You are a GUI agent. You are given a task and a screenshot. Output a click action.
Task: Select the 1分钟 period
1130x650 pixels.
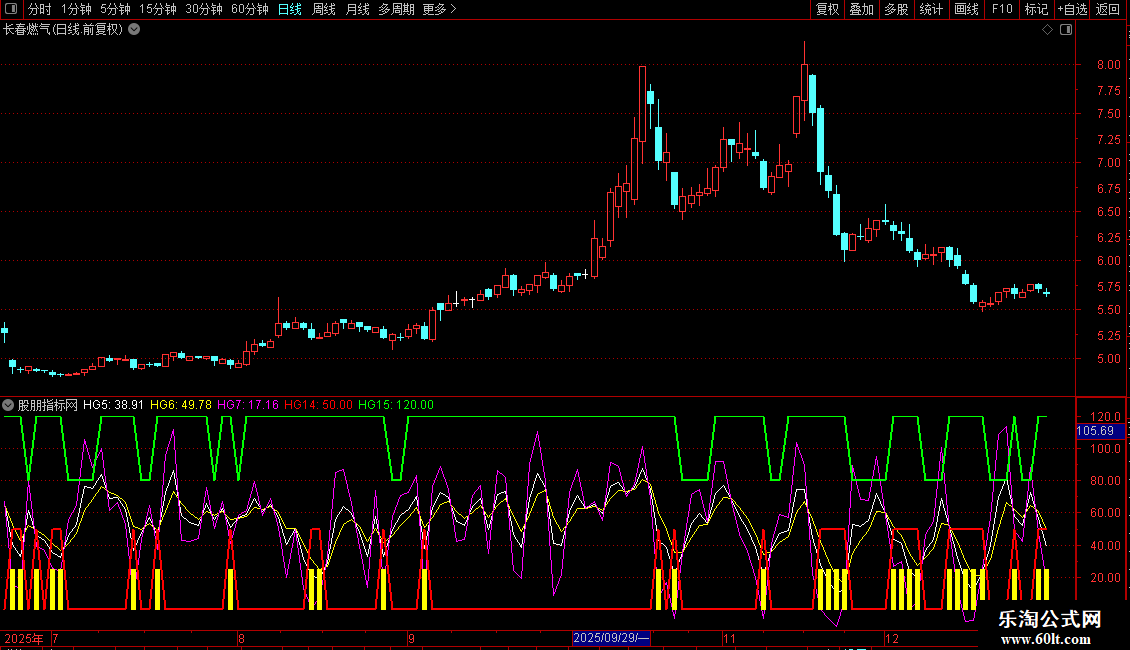tap(76, 9)
